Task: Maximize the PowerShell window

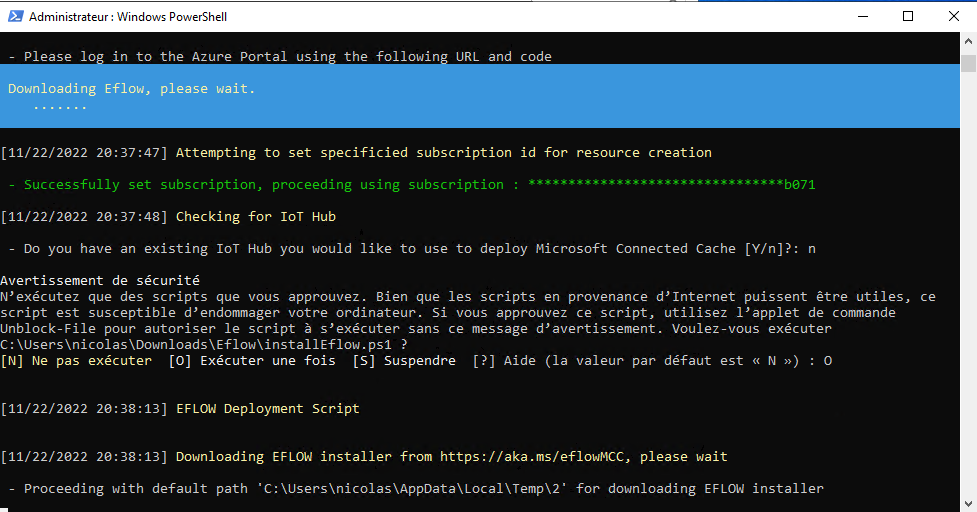Action: click(x=908, y=17)
